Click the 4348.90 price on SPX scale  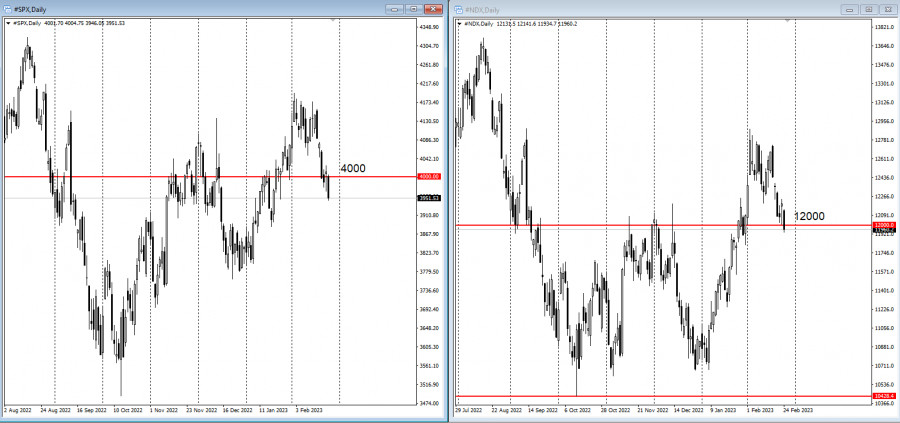[429, 27]
